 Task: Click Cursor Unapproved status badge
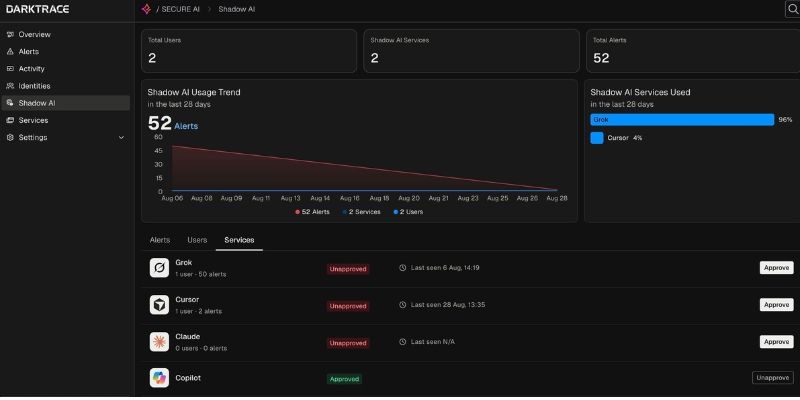(x=348, y=306)
